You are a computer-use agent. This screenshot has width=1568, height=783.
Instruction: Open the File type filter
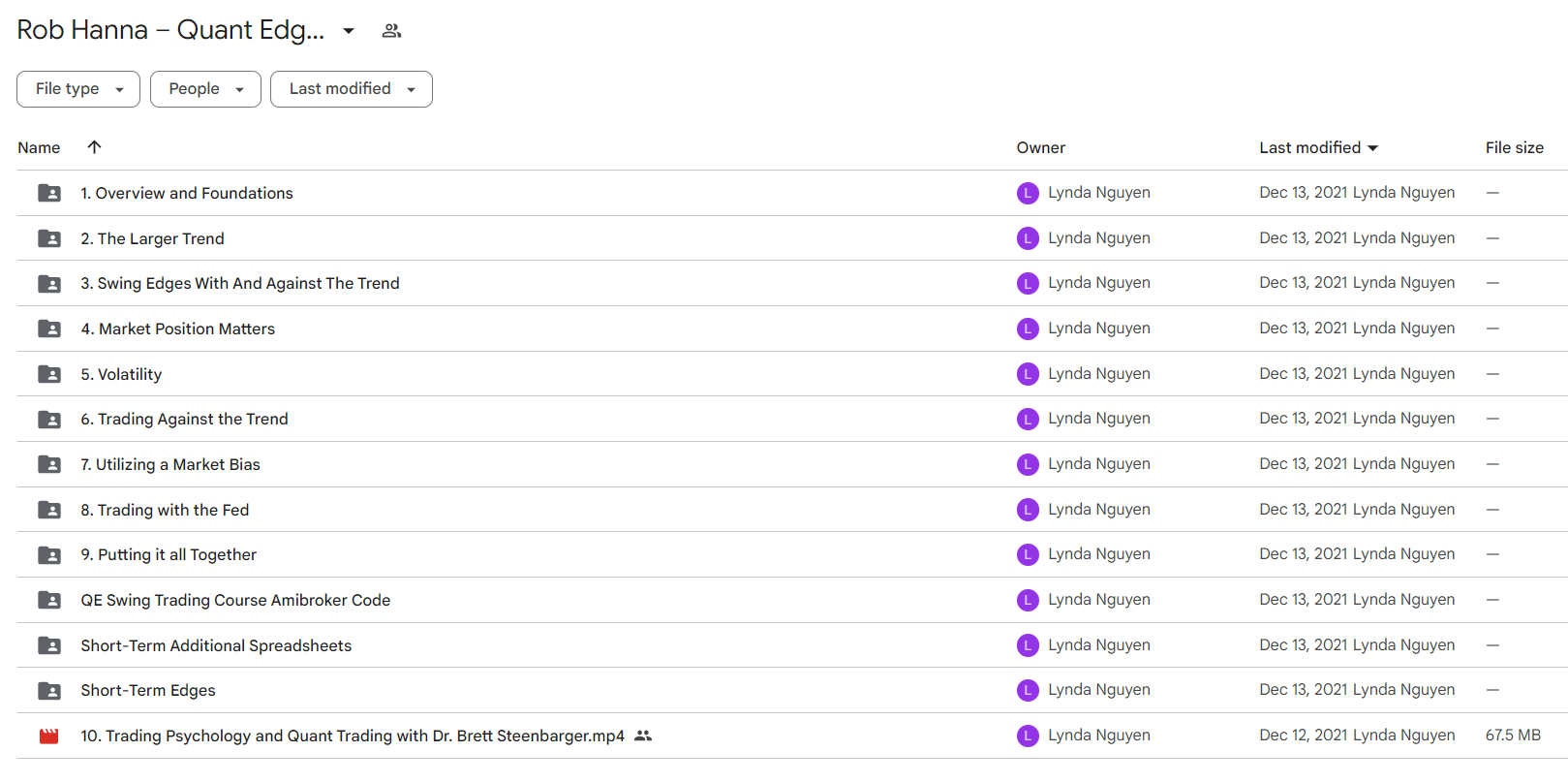78,89
